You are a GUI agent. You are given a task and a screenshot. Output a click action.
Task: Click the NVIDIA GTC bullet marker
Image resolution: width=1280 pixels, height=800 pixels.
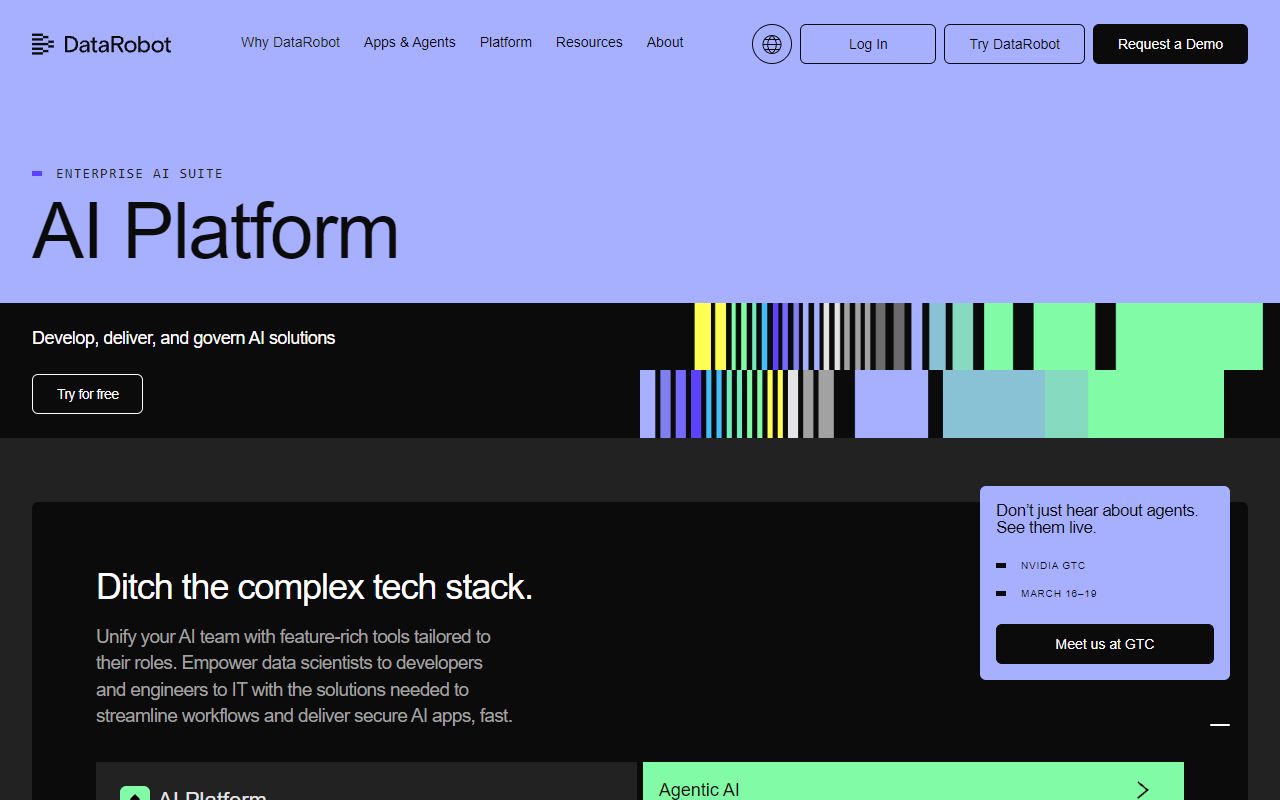click(x=1001, y=566)
